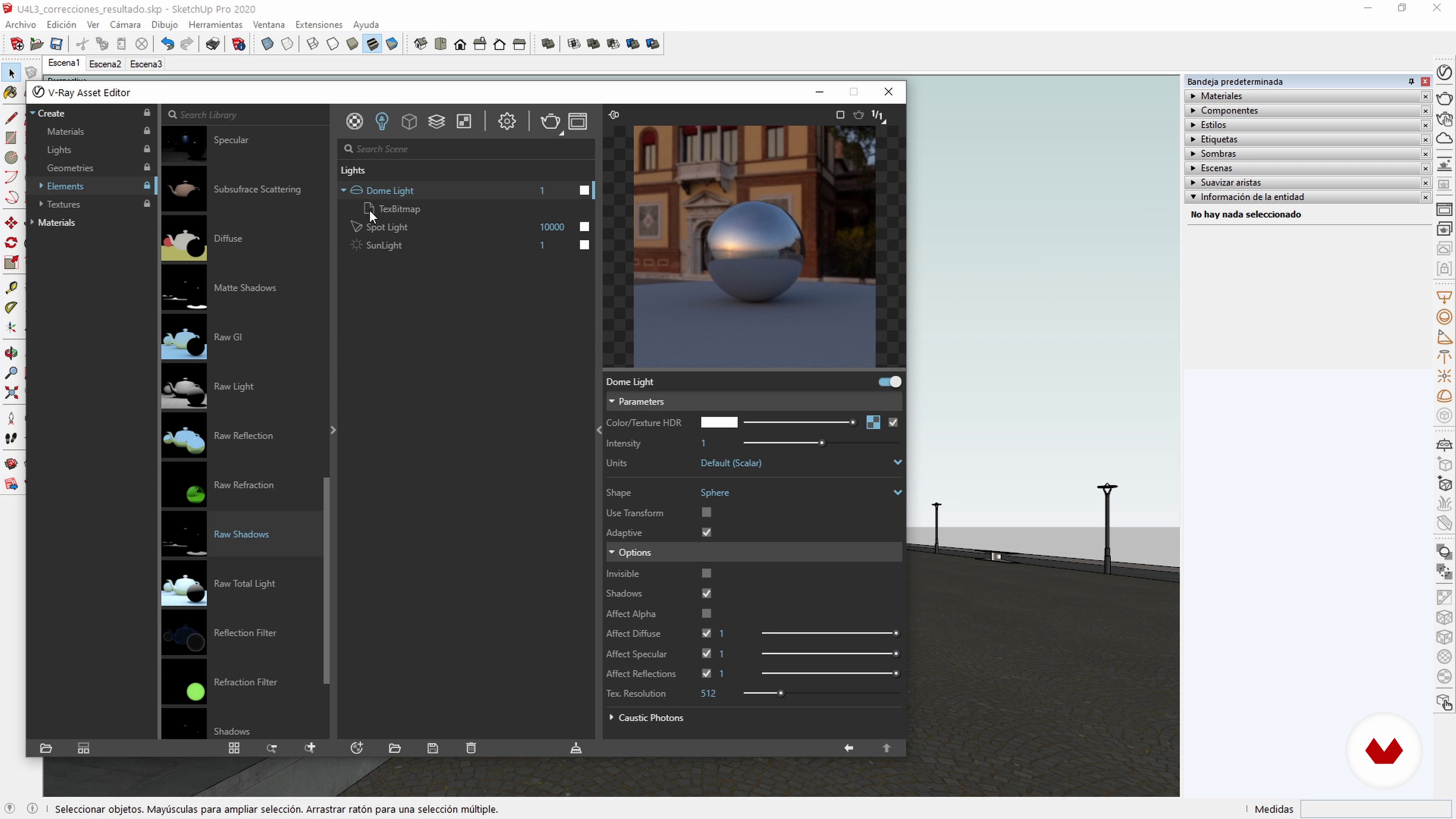Click the Color/Texture HDR white swatch
This screenshot has height=819, width=1456.
719,422
